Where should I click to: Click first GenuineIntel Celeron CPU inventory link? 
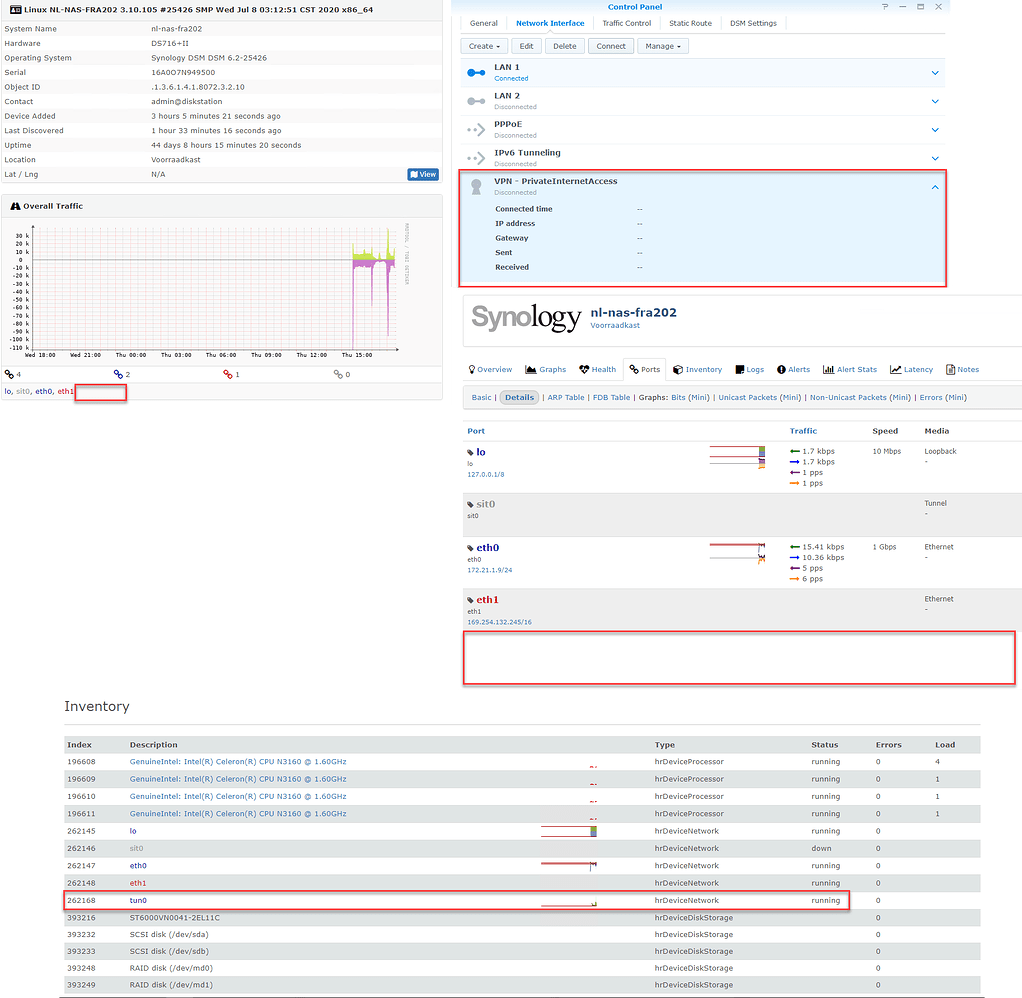point(238,761)
